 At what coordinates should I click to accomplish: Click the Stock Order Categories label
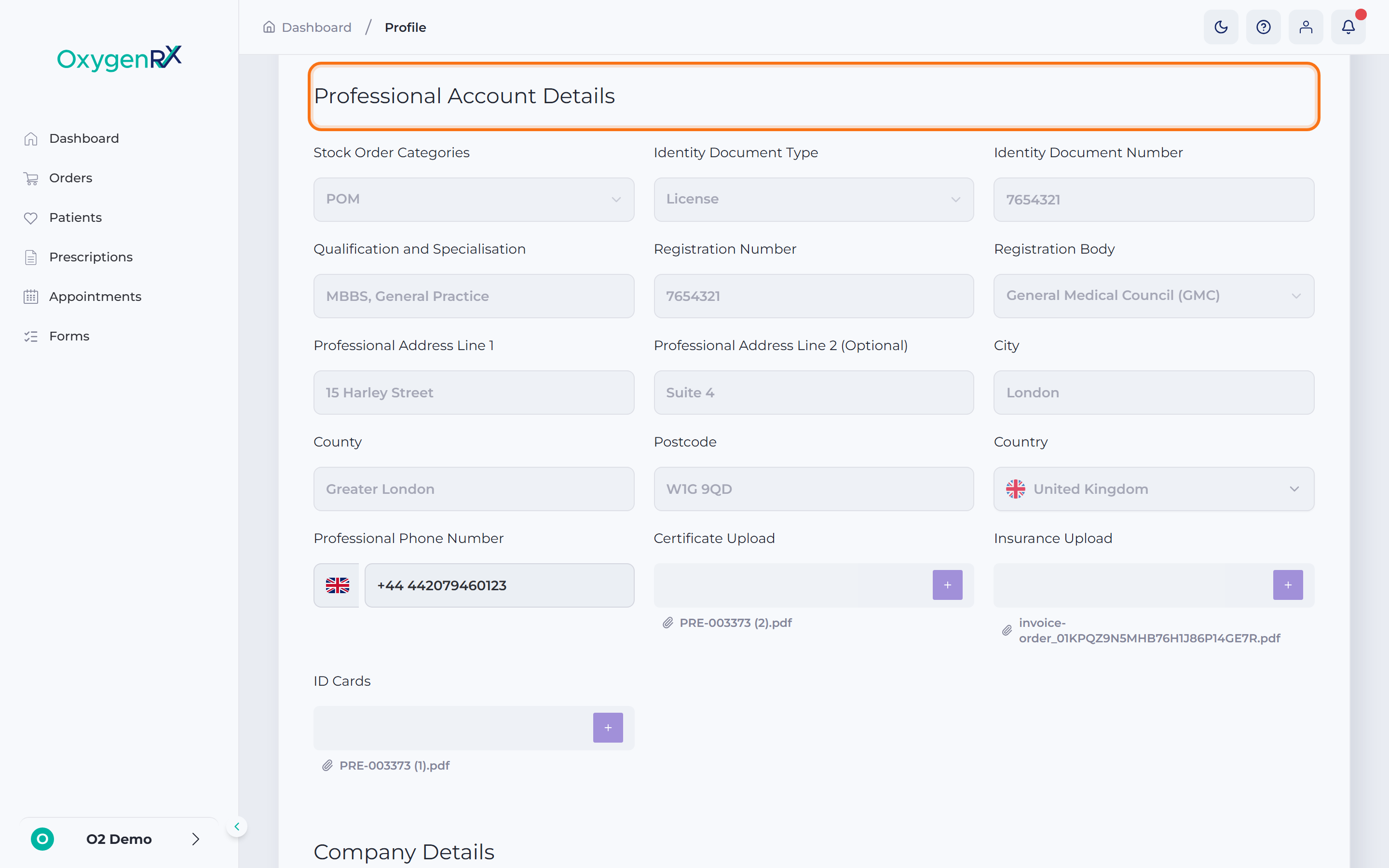(392, 153)
